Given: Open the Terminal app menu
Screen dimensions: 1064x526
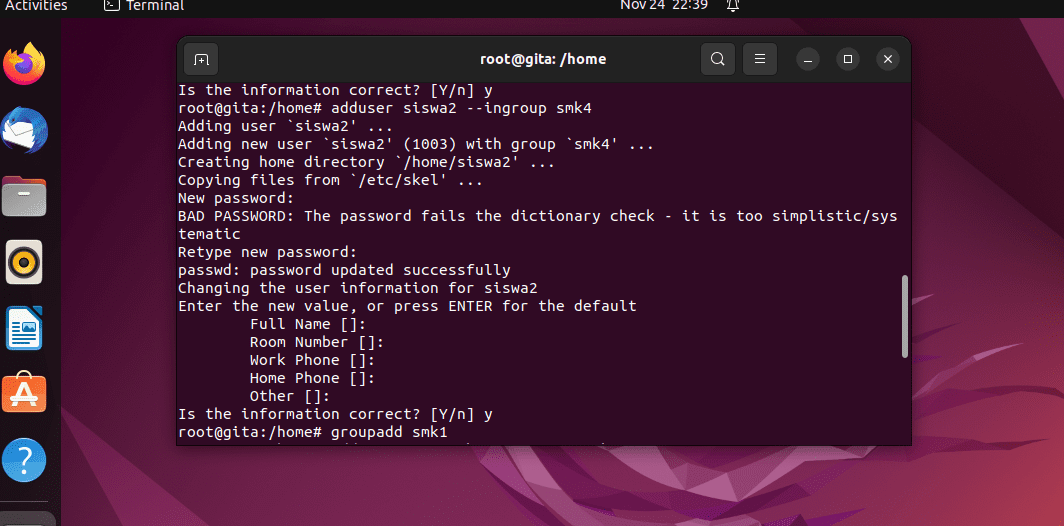Looking at the screenshot, I should click(144, 6).
